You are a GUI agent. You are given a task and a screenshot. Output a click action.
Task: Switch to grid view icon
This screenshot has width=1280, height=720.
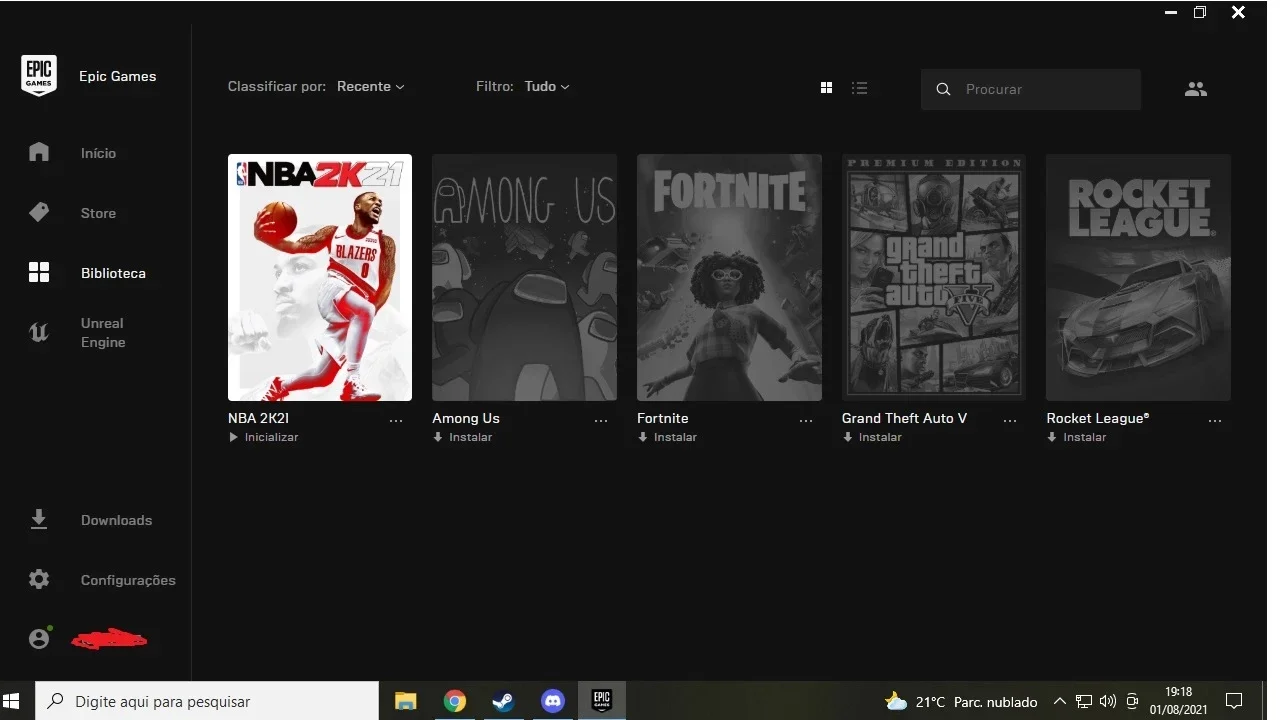pos(826,88)
